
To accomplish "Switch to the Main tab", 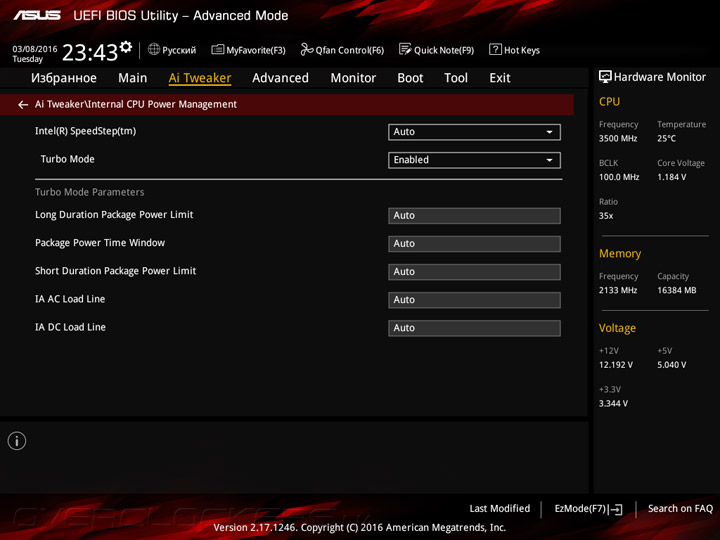I will [133, 78].
